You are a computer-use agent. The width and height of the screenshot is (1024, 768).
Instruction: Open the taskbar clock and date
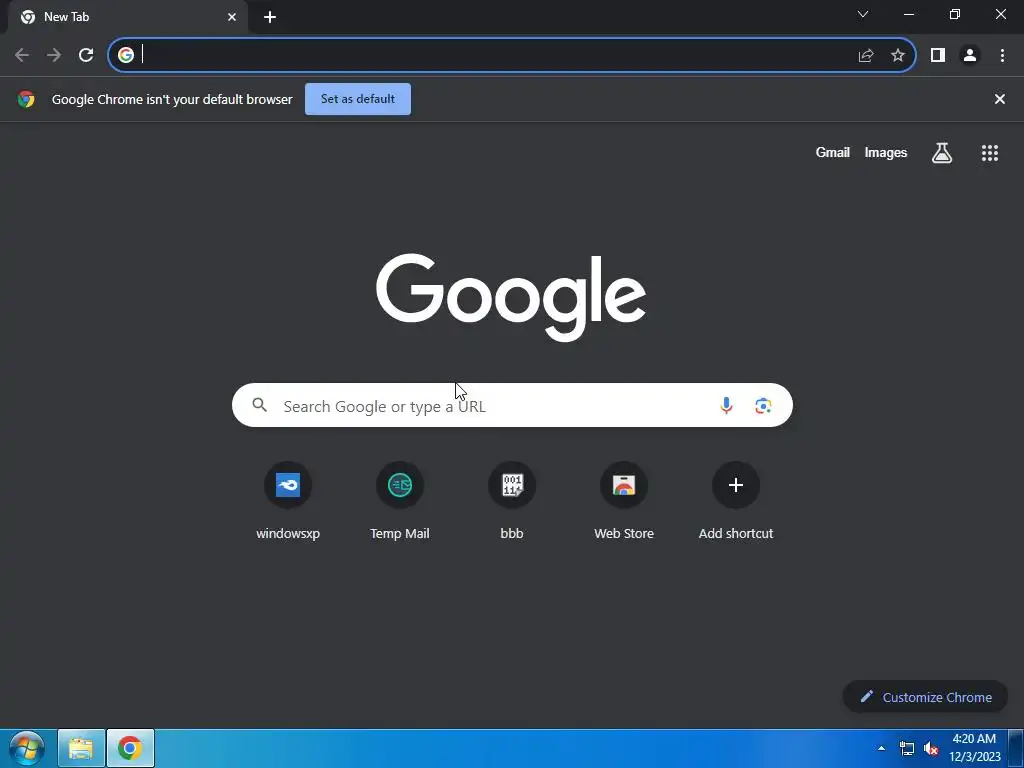pos(974,748)
